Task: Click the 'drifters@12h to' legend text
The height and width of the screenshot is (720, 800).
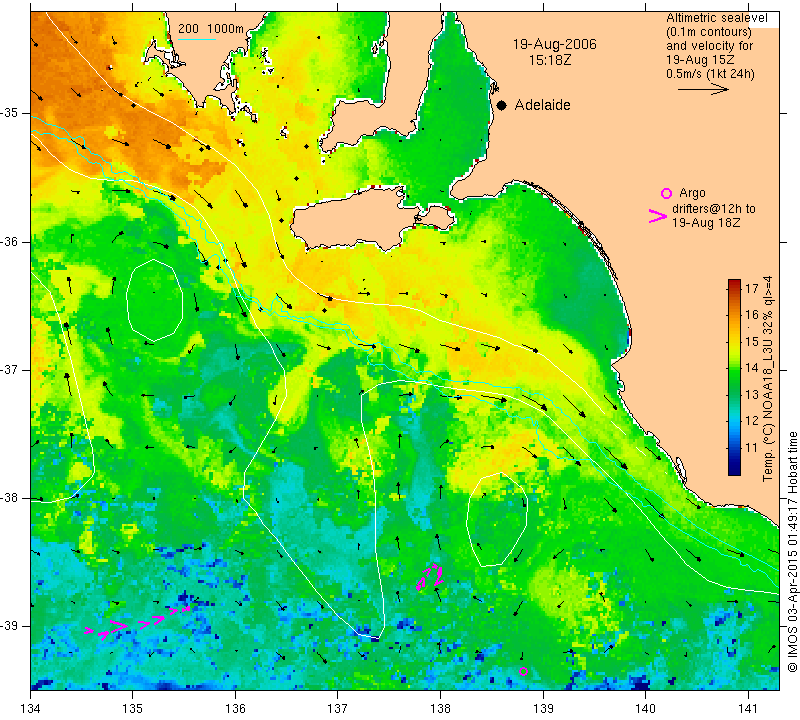Action: (x=714, y=209)
